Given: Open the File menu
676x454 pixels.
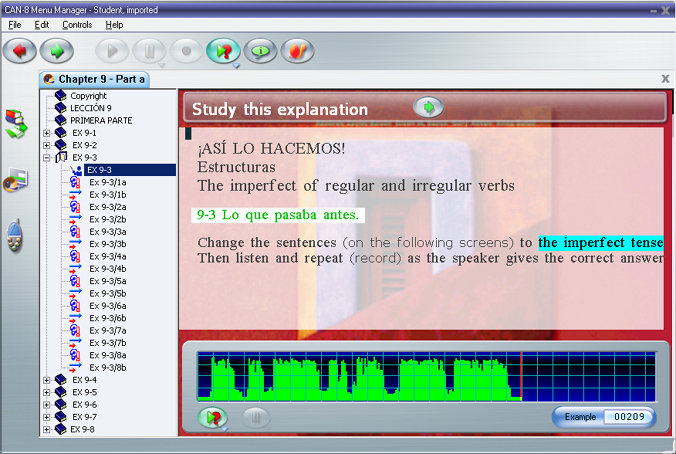Looking at the screenshot, I should pyautogui.click(x=15, y=24).
